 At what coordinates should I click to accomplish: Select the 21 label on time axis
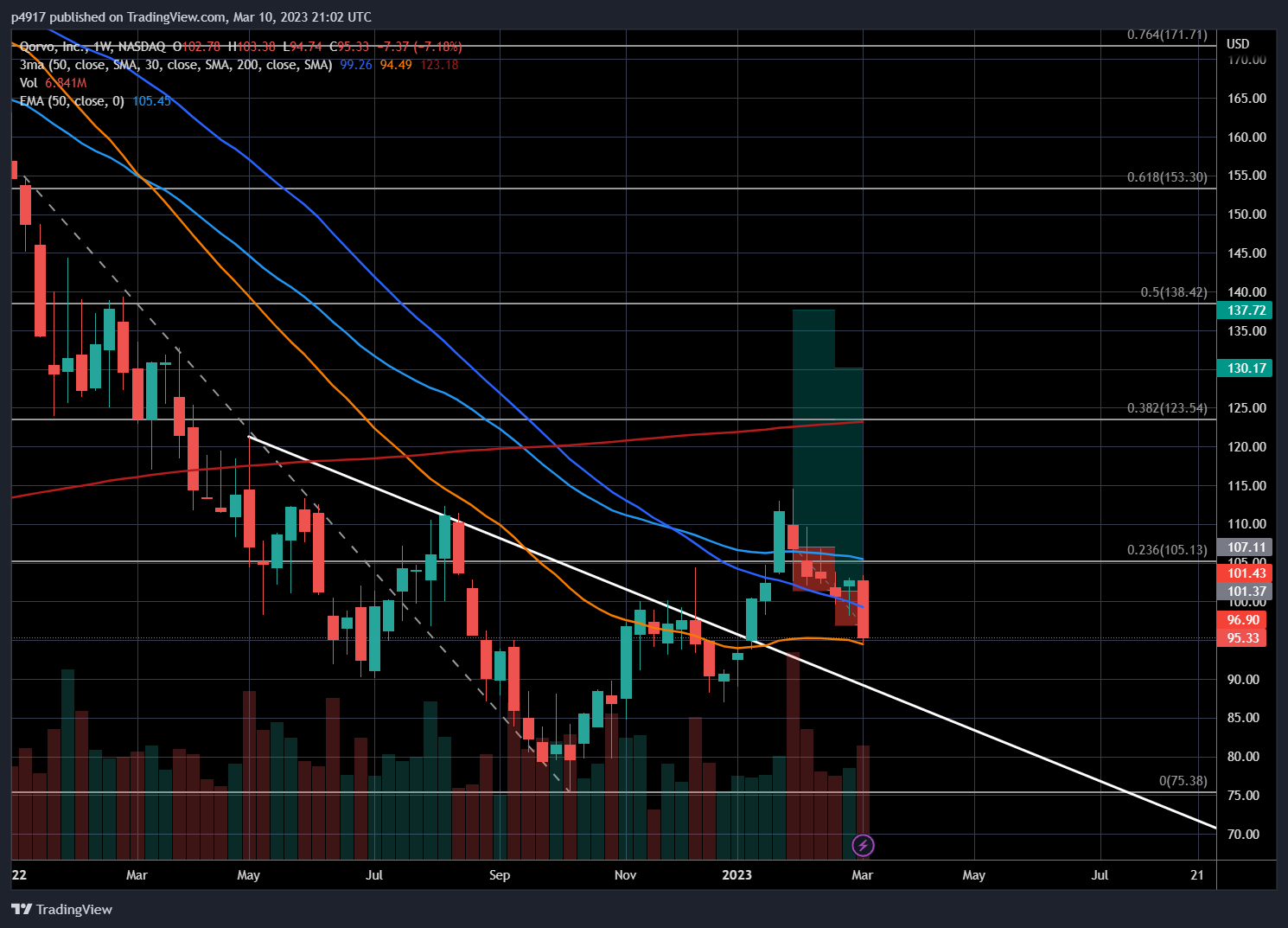click(1197, 875)
